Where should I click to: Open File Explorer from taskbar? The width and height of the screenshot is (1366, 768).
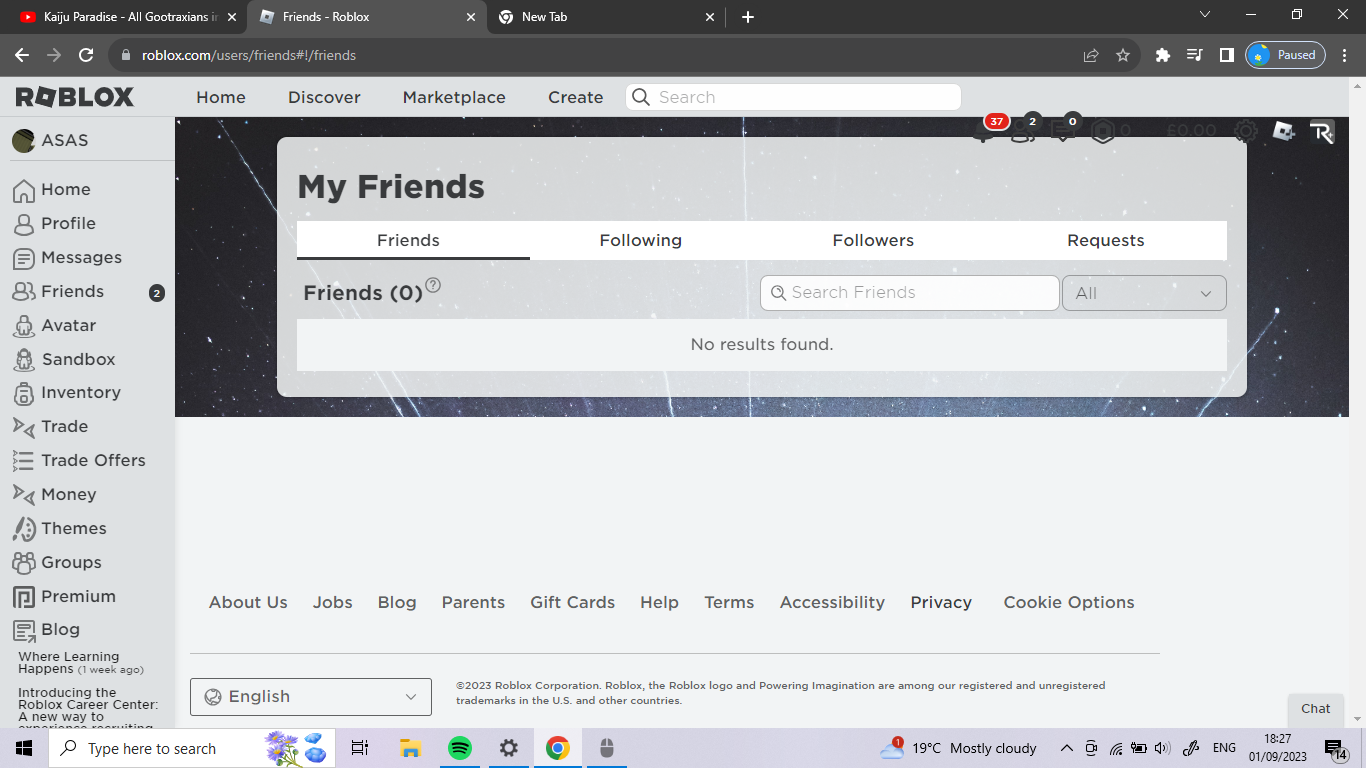click(410, 748)
